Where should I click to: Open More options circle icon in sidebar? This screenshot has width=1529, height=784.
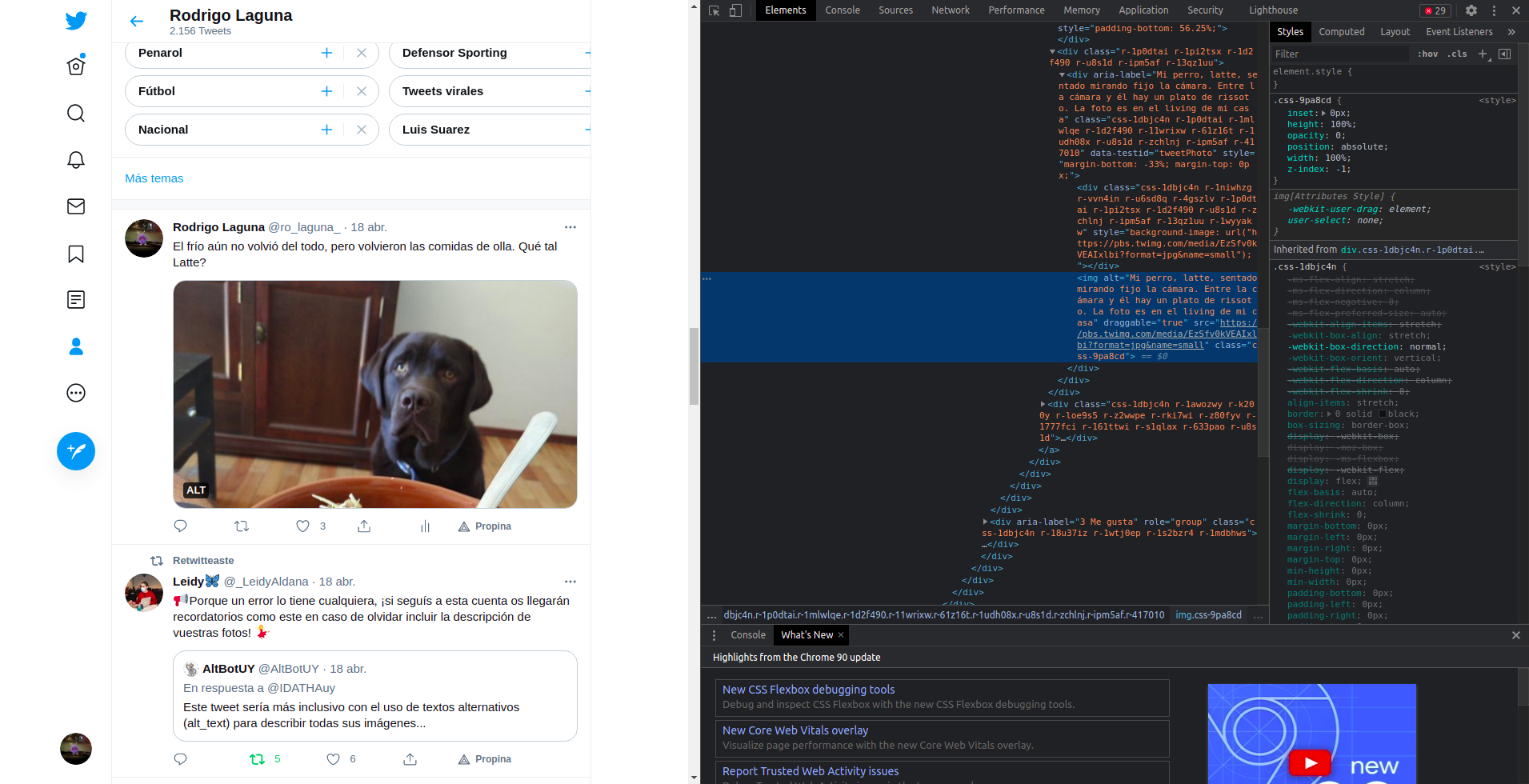76,393
